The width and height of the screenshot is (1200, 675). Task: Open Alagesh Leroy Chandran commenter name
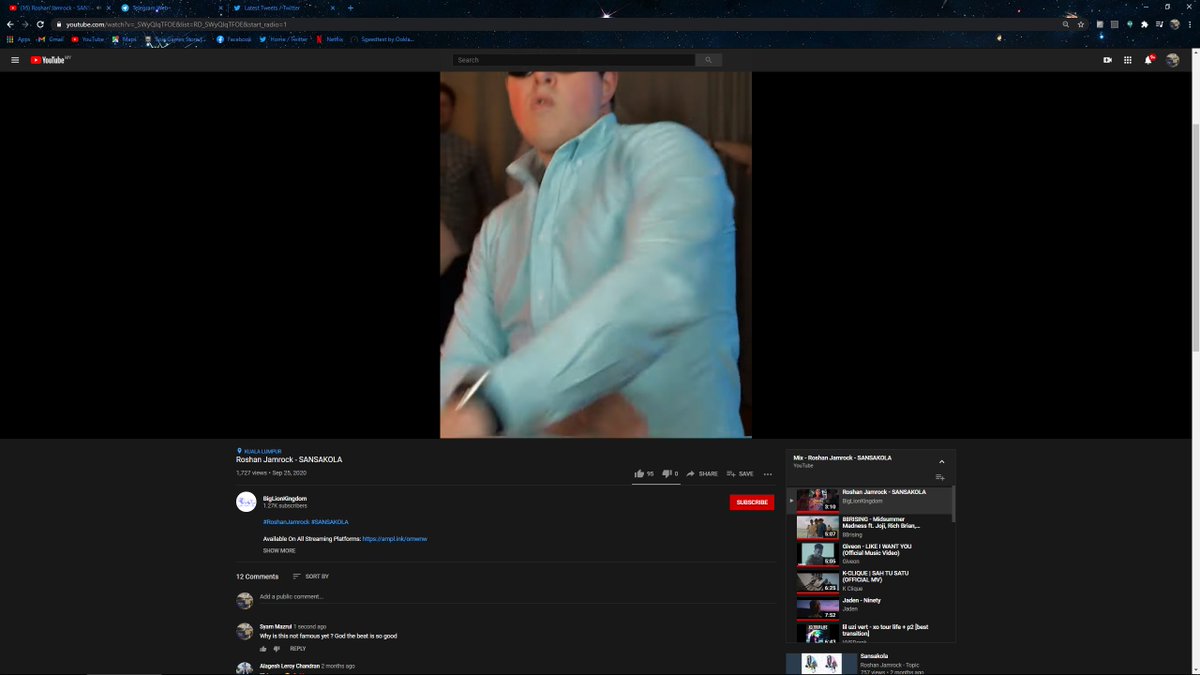pyautogui.click(x=289, y=666)
